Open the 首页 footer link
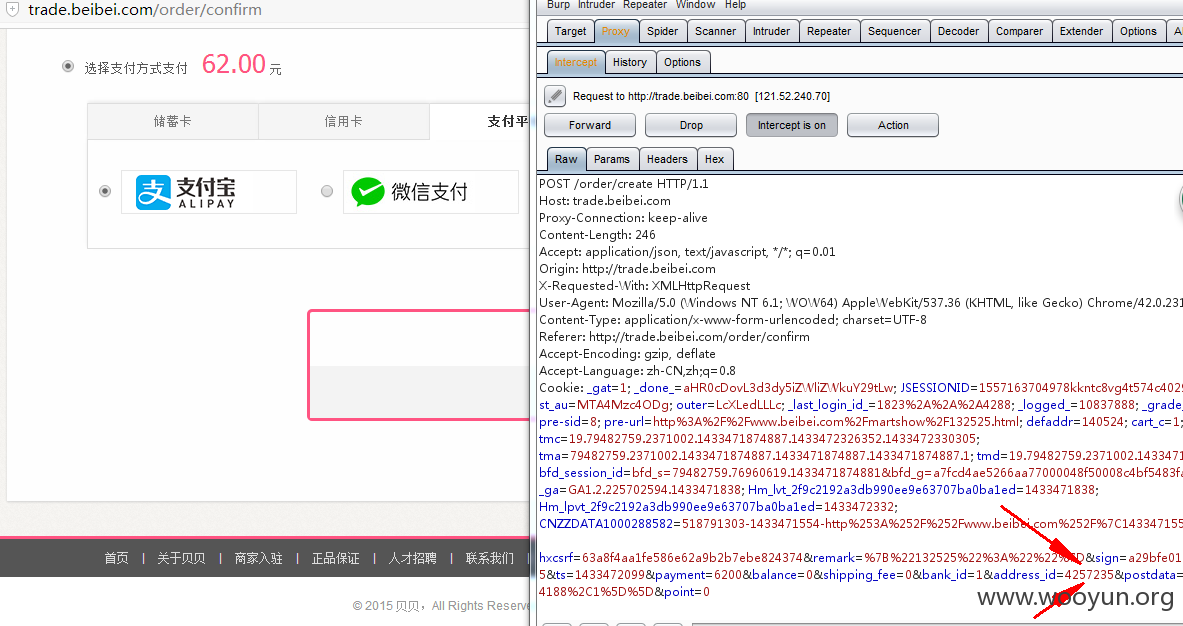The height and width of the screenshot is (626, 1183). [x=116, y=558]
